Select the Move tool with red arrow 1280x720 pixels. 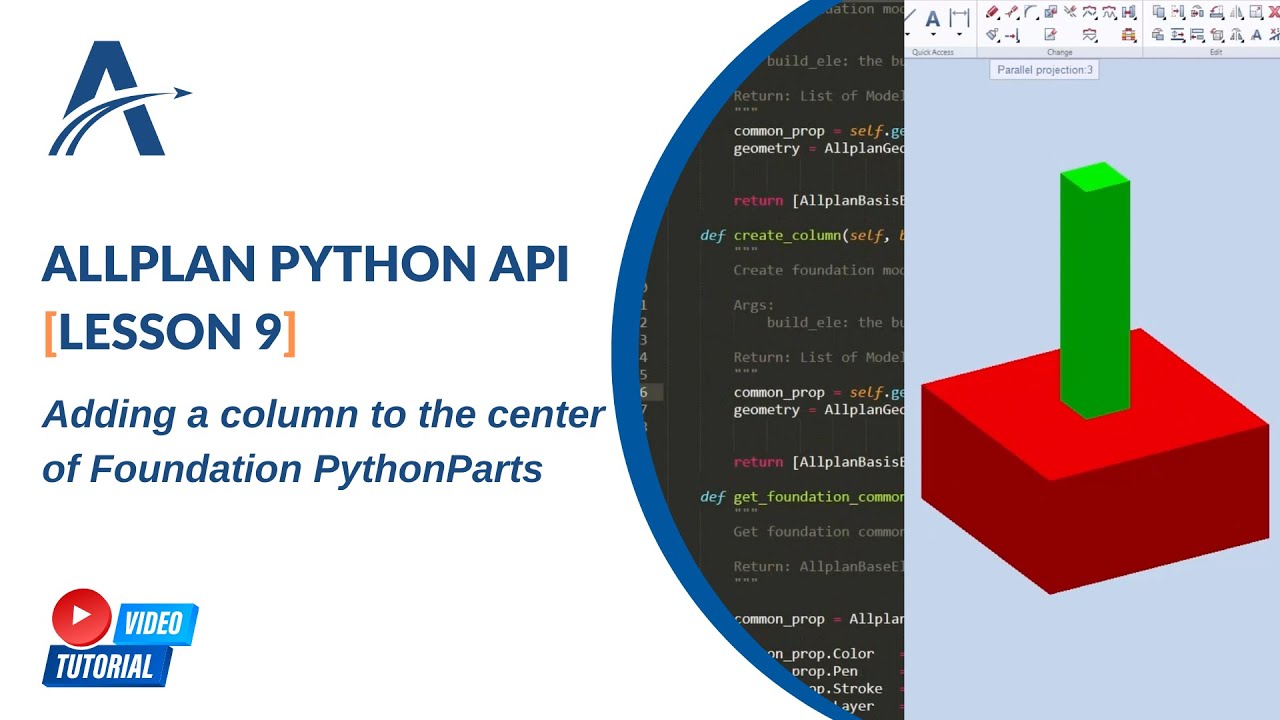click(x=1178, y=12)
